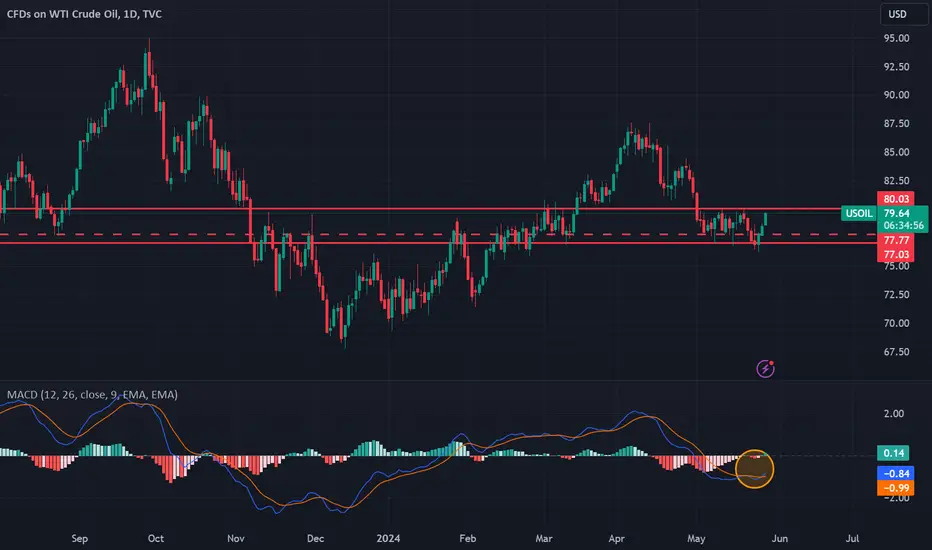Click the 90.00 price axis label
932x550 pixels.
click(x=896, y=95)
